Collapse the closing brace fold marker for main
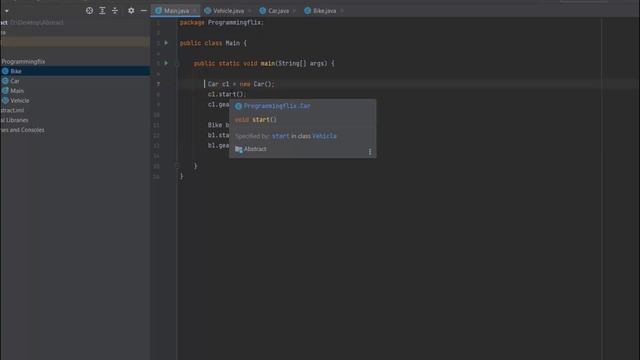The image size is (640, 360). tap(177, 166)
